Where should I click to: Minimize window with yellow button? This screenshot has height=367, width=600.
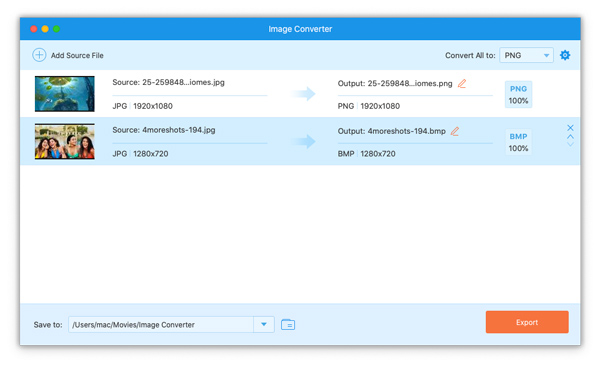(45, 29)
